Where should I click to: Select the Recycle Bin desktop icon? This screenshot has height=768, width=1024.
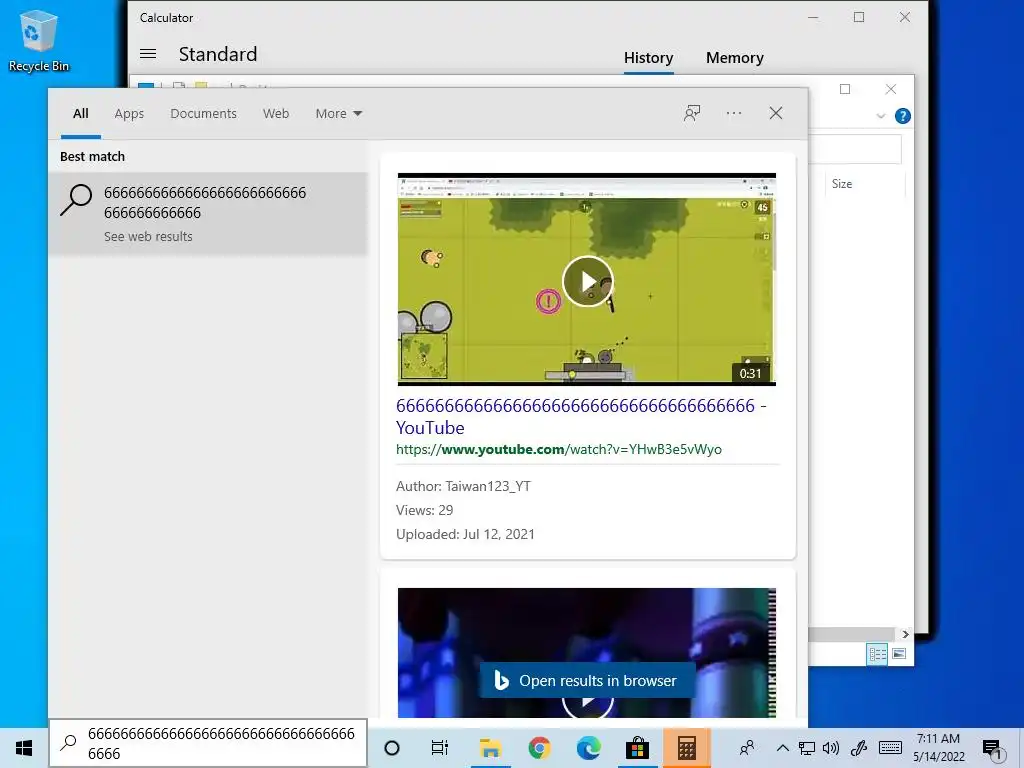coord(39,40)
